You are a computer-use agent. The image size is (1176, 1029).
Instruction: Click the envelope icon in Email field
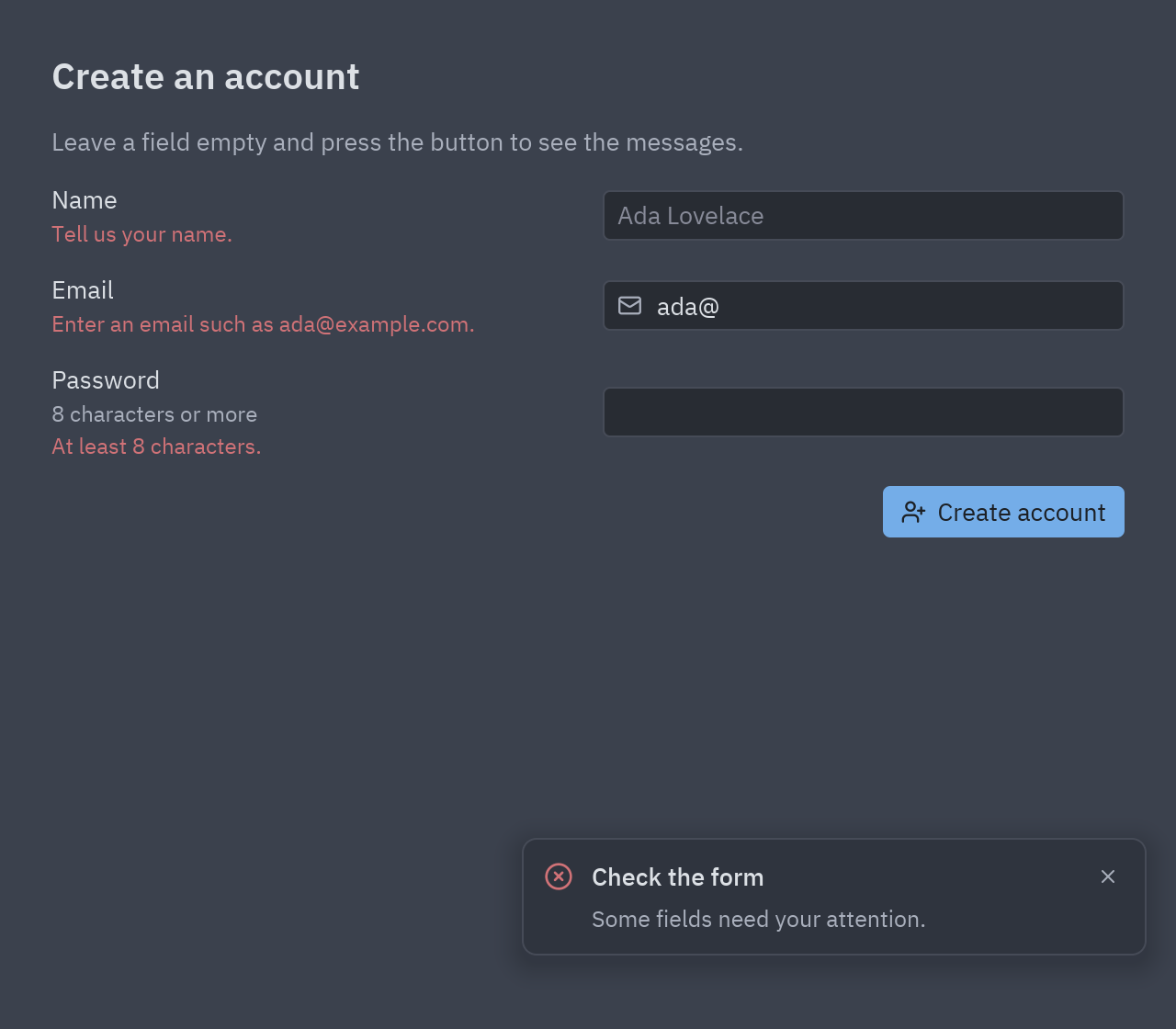coord(630,306)
